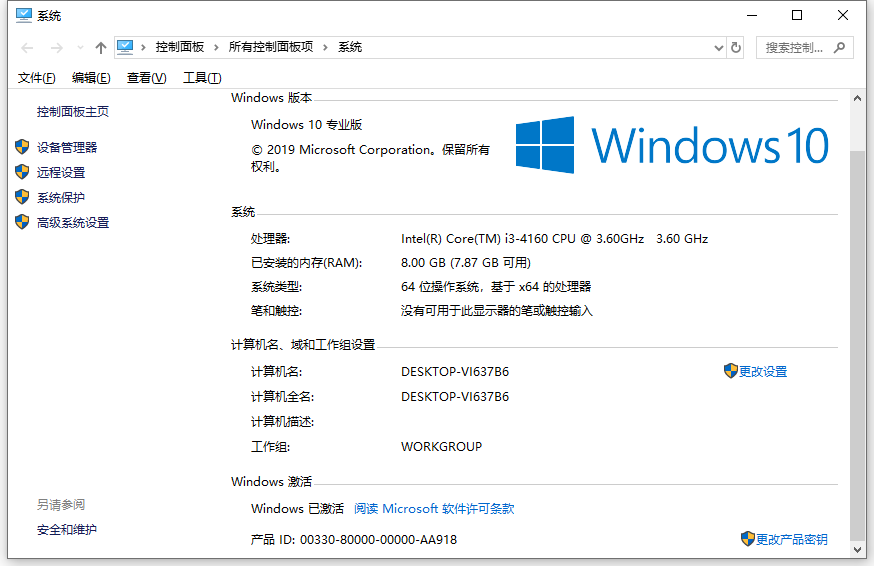Image resolution: width=874 pixels, height=566 pixels.
Task: Open 高级系统设置 link
Action: [73, 223]
